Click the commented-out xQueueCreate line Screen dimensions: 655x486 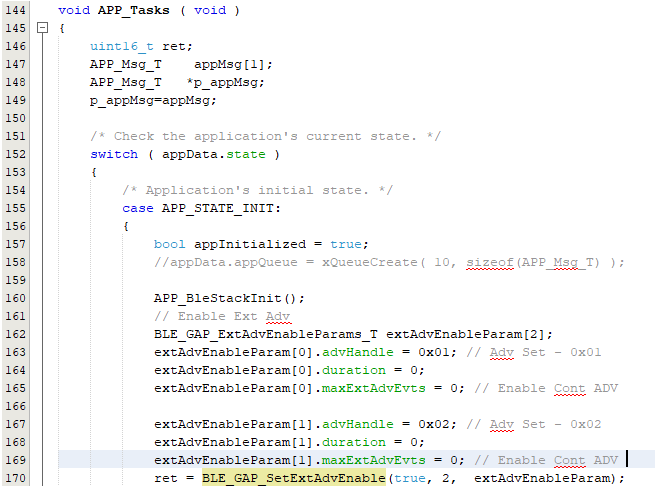[388, 262]
